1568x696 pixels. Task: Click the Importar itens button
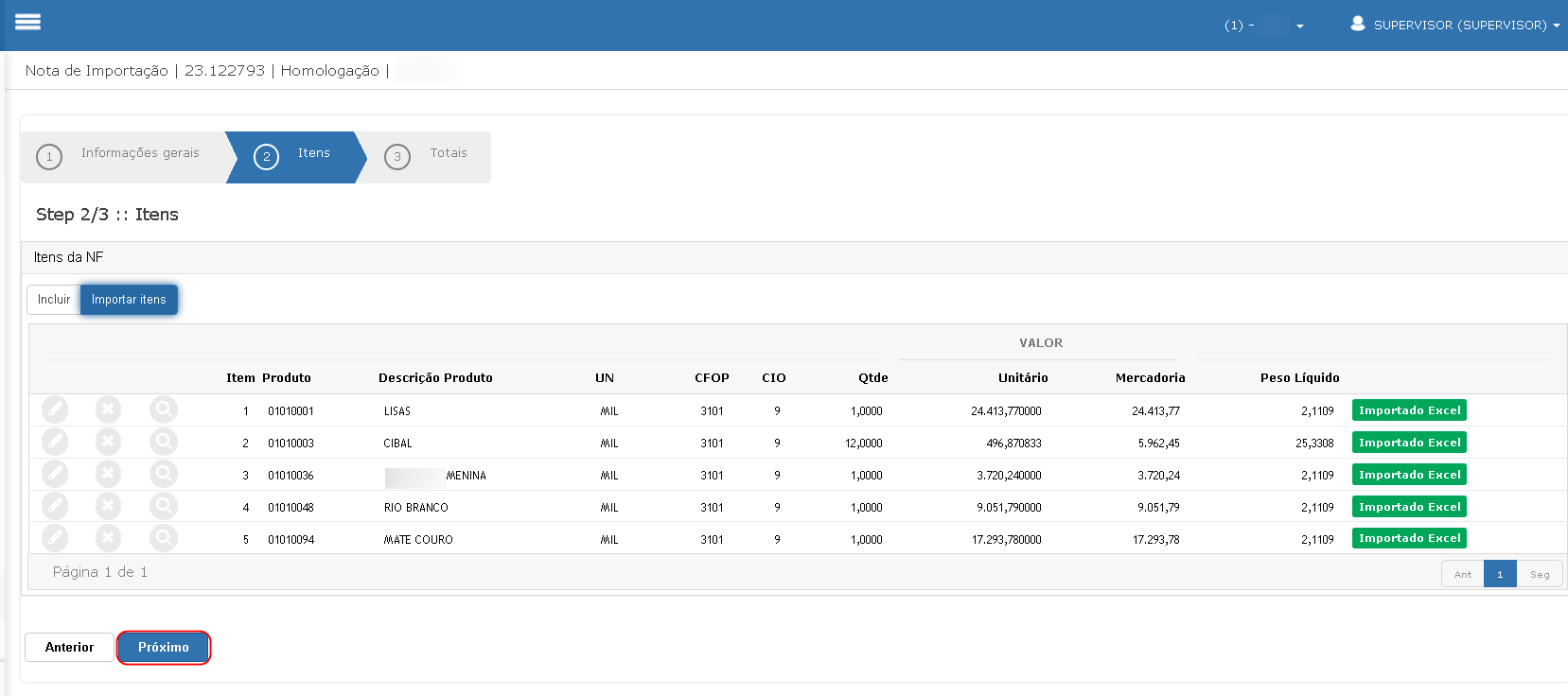[x=129, y=300]
